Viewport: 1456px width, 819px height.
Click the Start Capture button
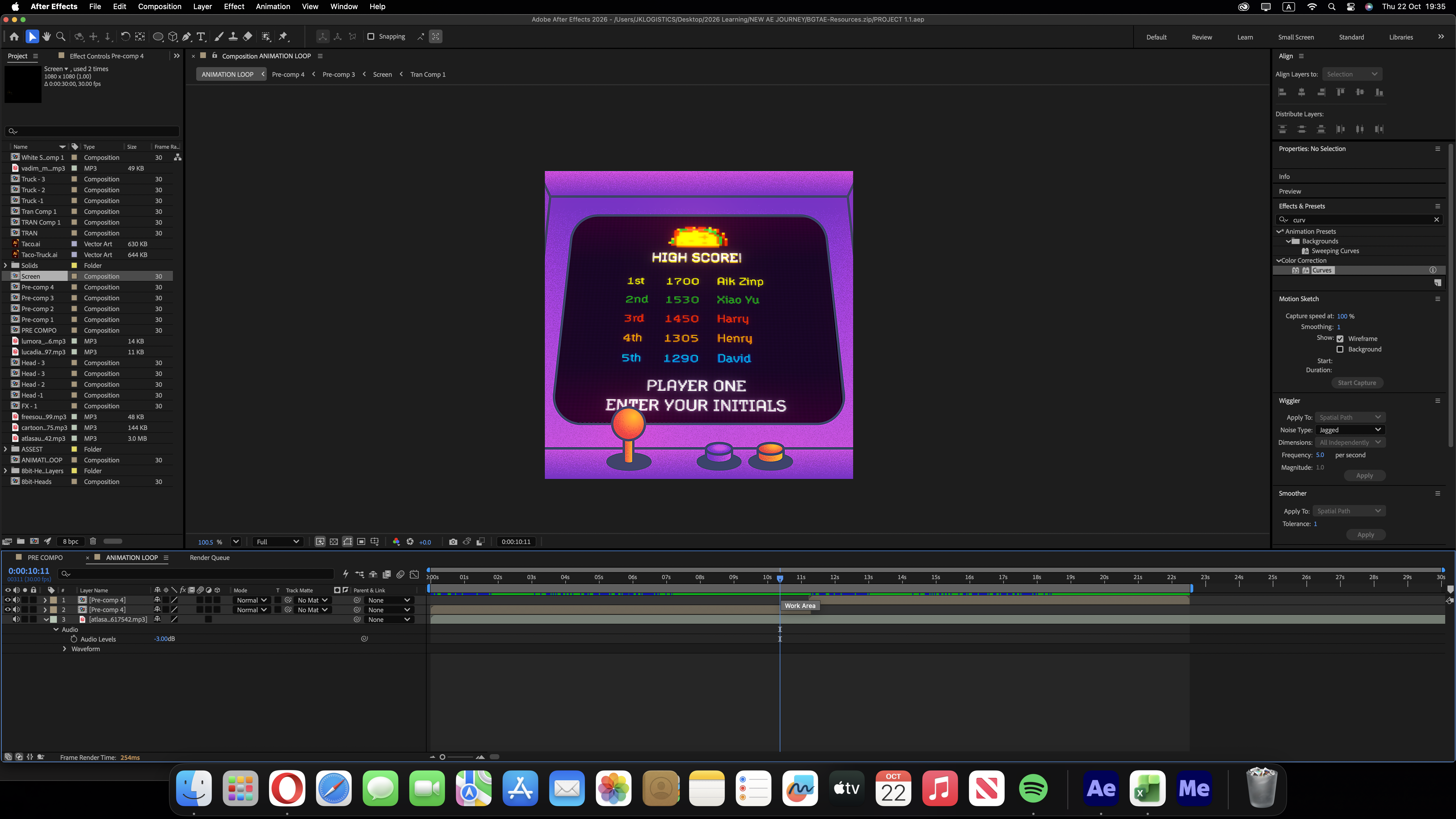(x=1356, y=383)
